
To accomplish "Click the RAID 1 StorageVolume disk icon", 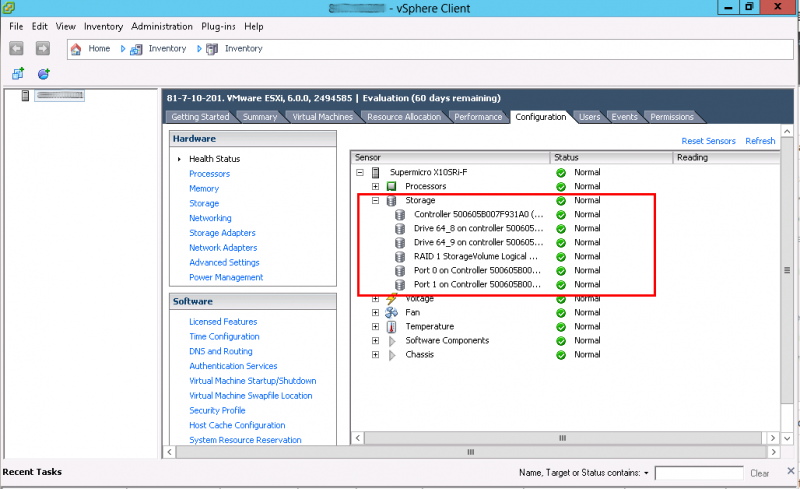I will coord(400,257).
